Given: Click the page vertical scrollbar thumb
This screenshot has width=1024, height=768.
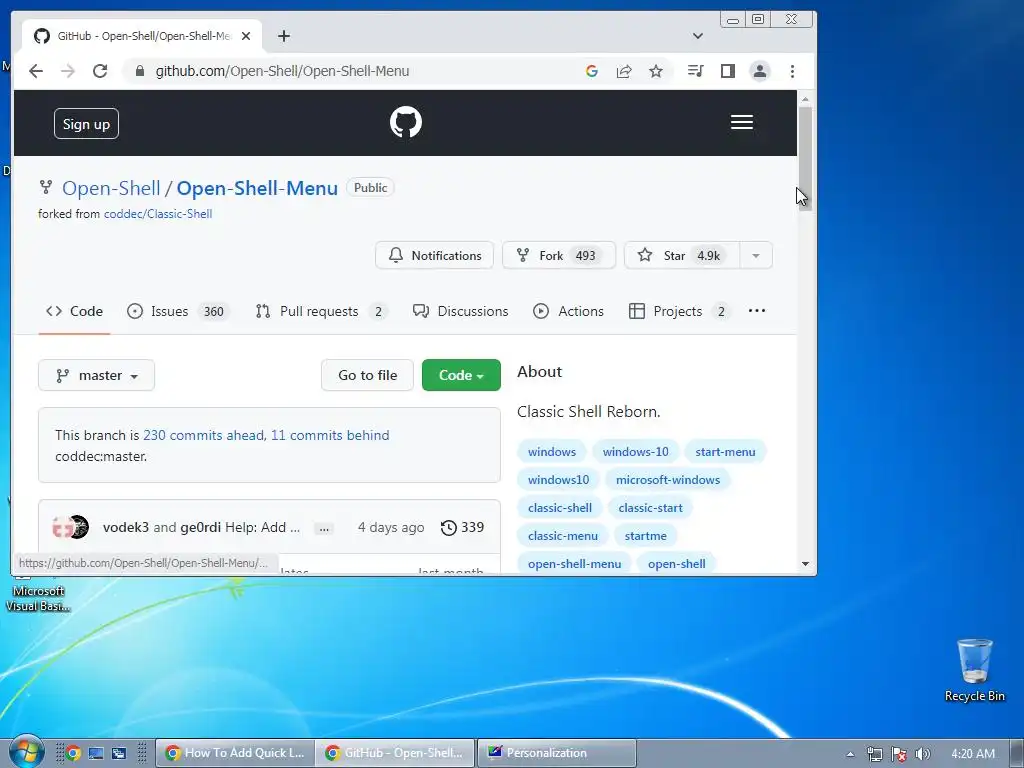Looking at the screenshot, I should pos(805,157).
